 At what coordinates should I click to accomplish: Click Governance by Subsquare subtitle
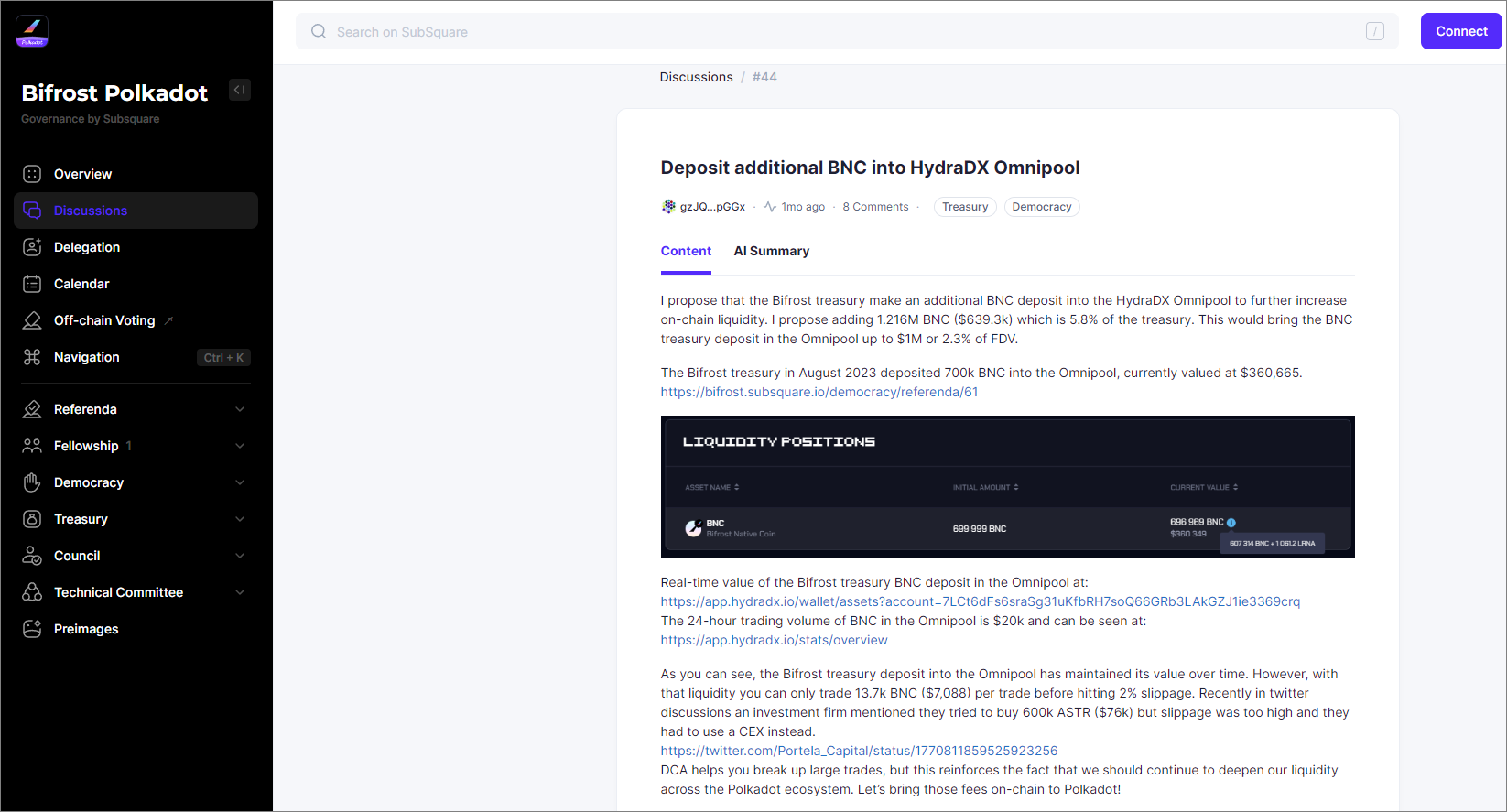click(91, 119)
